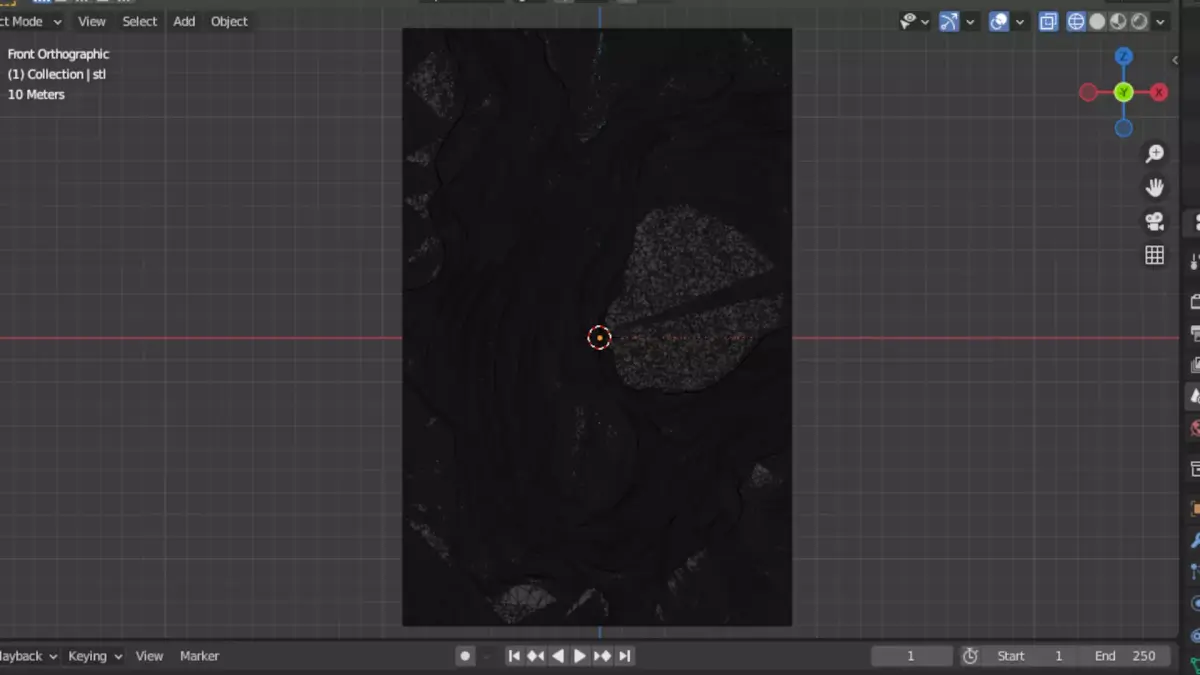Expand the gizmos options dropdown arrow
The height and width of the screenshot is (675, 1200).
click(x=970, y=21)
